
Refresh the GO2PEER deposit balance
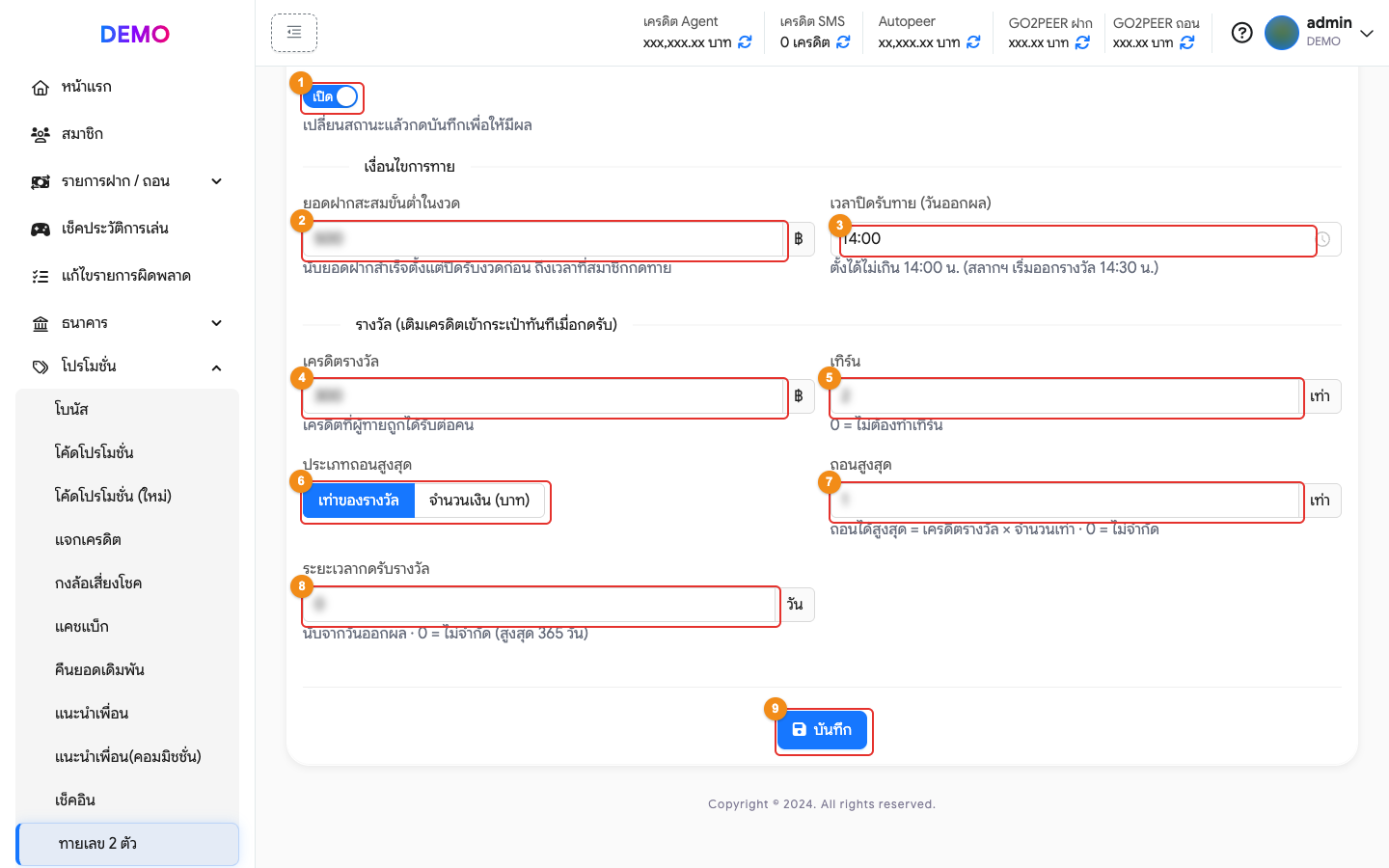pyautogui.click(x=1082, y=42)
